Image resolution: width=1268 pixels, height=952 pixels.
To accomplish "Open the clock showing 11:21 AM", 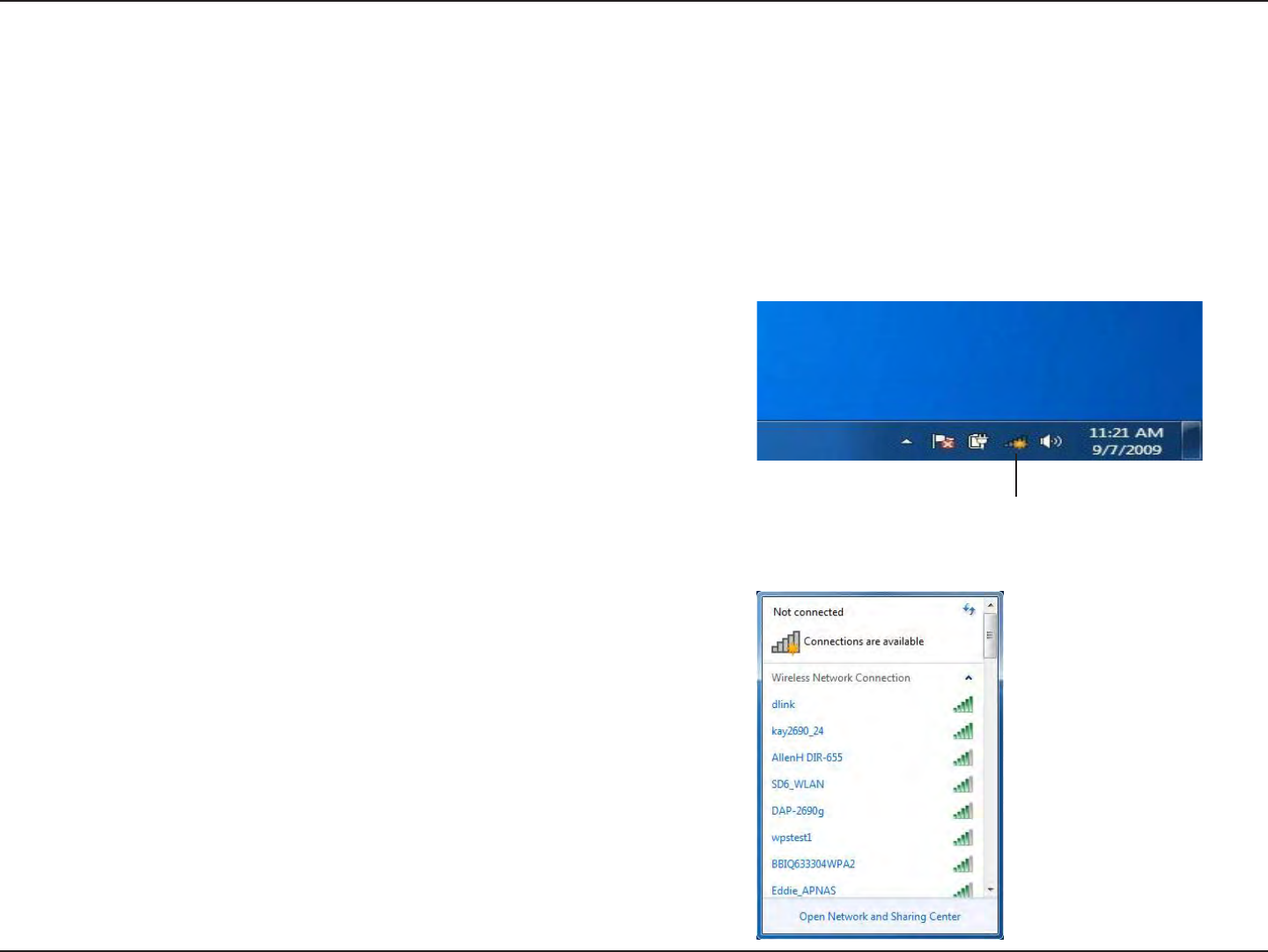I will coord(1126,440).
